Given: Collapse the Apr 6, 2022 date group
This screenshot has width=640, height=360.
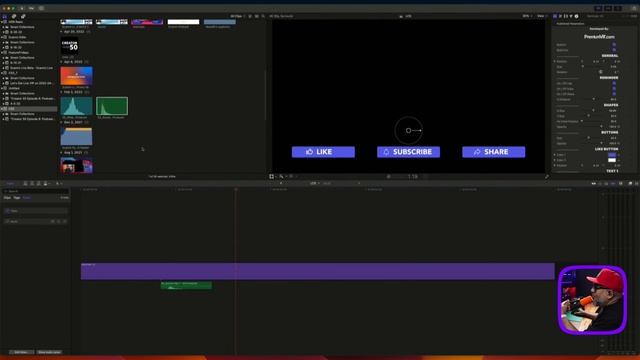Looking at the screenshot, I should pyautogui.click(x=62, y=62).
